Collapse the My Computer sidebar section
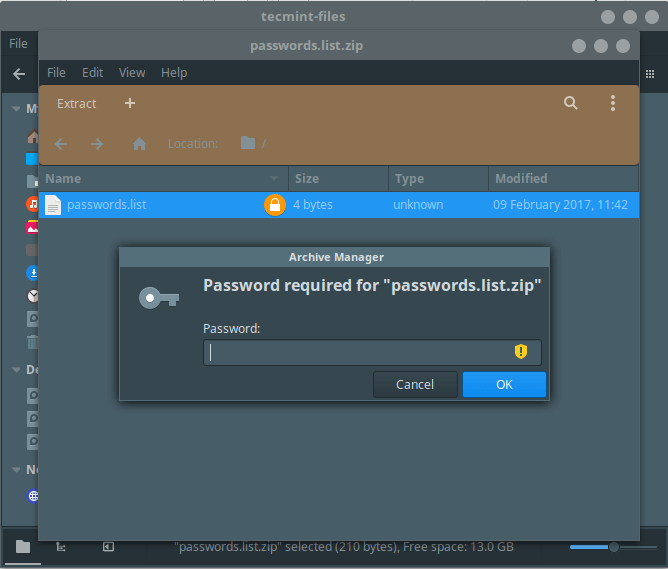The image size is (668, 569). 16,109
